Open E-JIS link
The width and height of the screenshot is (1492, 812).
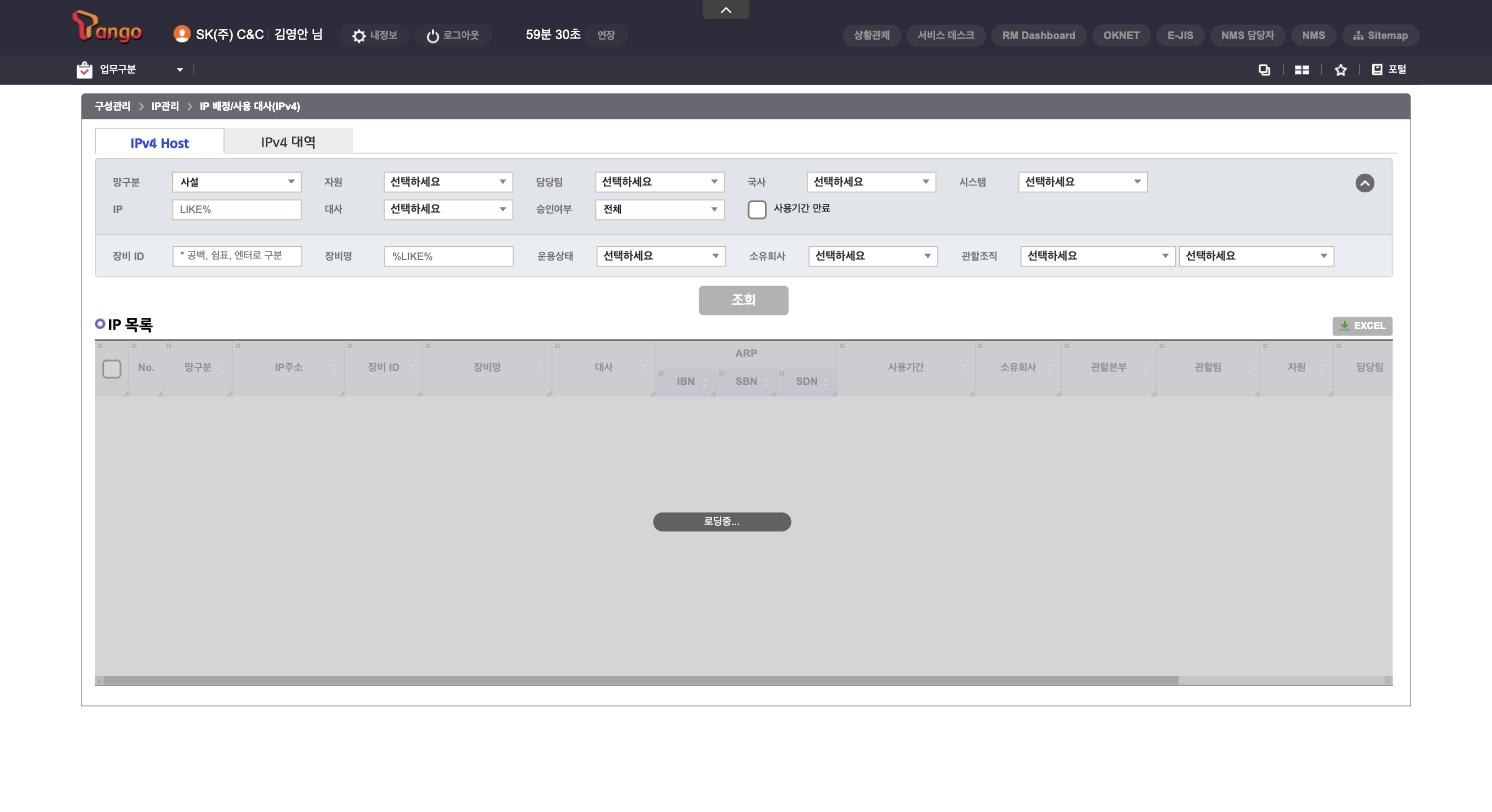click(x=1180, y=35)
